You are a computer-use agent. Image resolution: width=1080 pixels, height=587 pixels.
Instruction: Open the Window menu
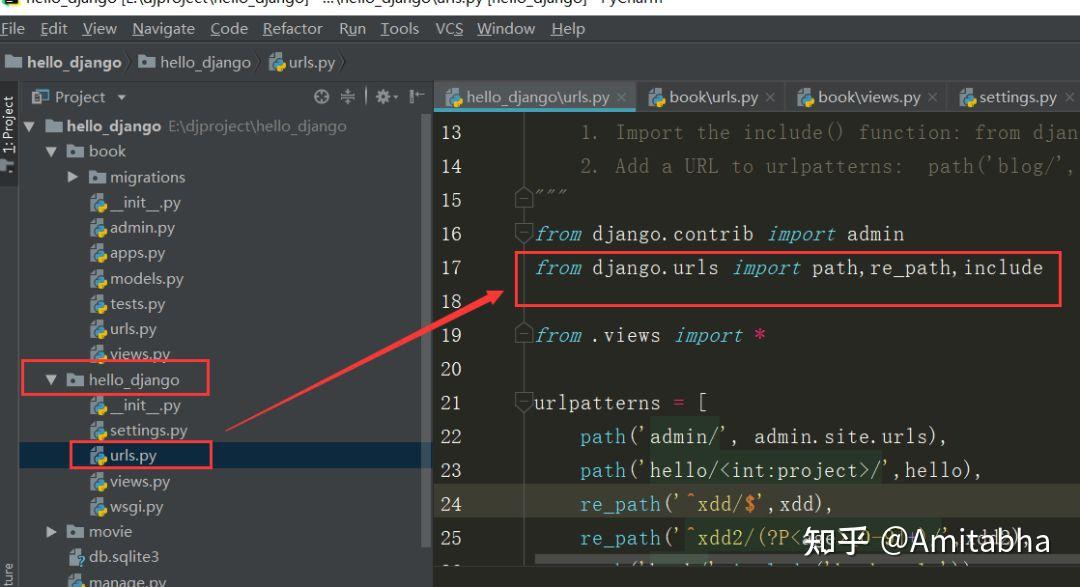pos(506,29)
